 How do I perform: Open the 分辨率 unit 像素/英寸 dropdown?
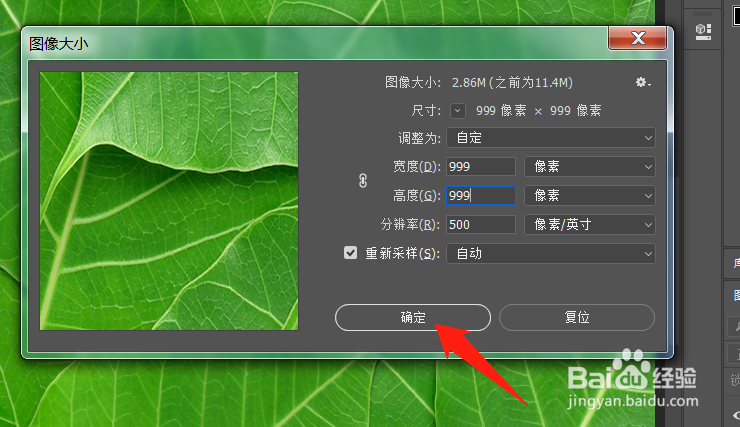[589, 225]
